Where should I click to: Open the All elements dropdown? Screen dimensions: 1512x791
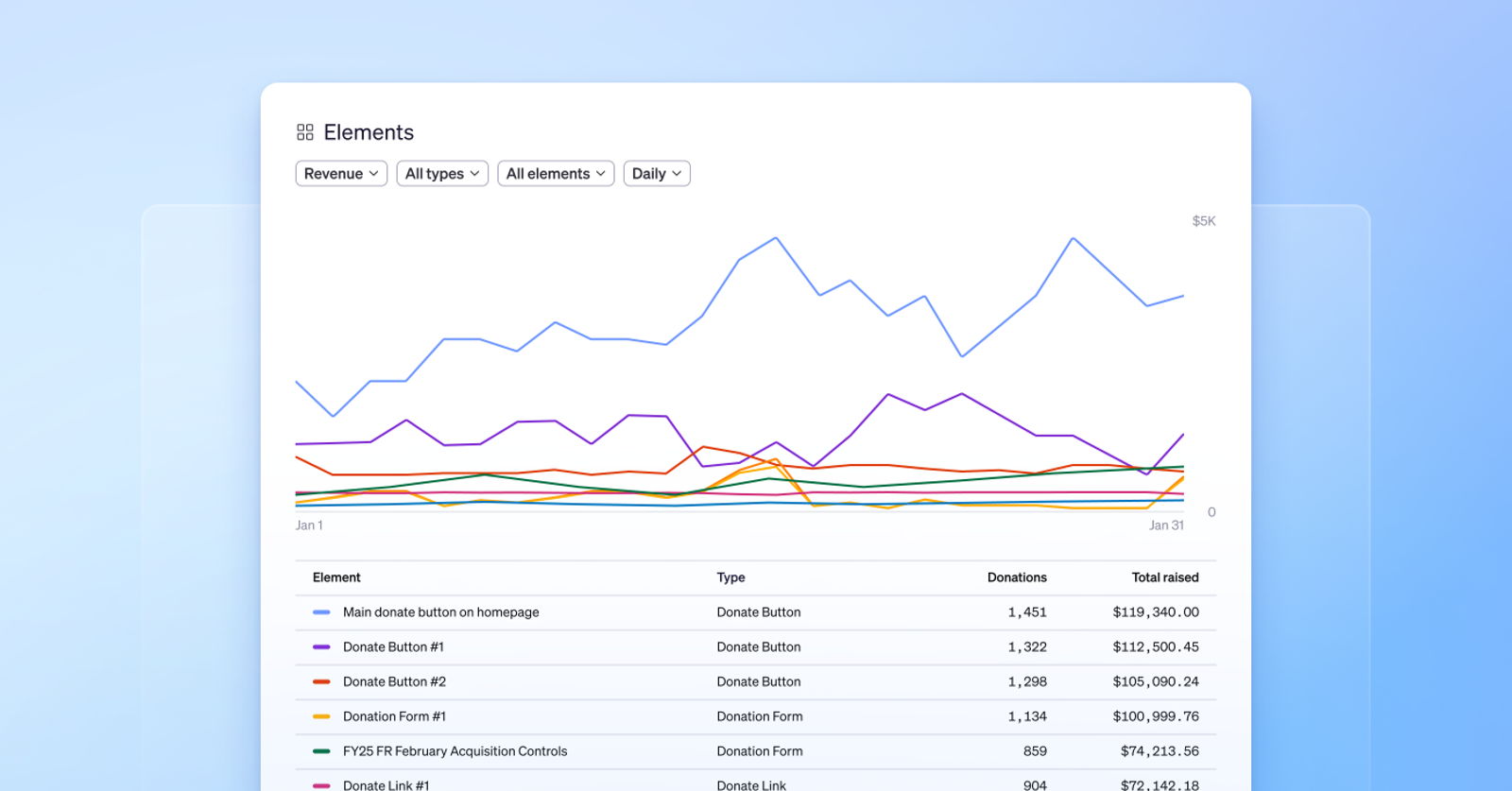tap(556, 174)
